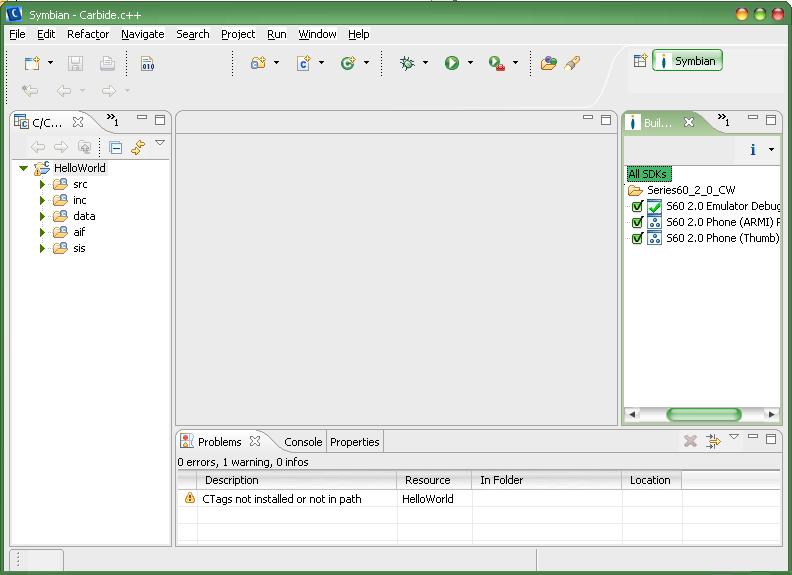Click the New C++ source file icon
The width and height of the screenshot is (792, 575).
pyautogui.click(x=304, y=63)
